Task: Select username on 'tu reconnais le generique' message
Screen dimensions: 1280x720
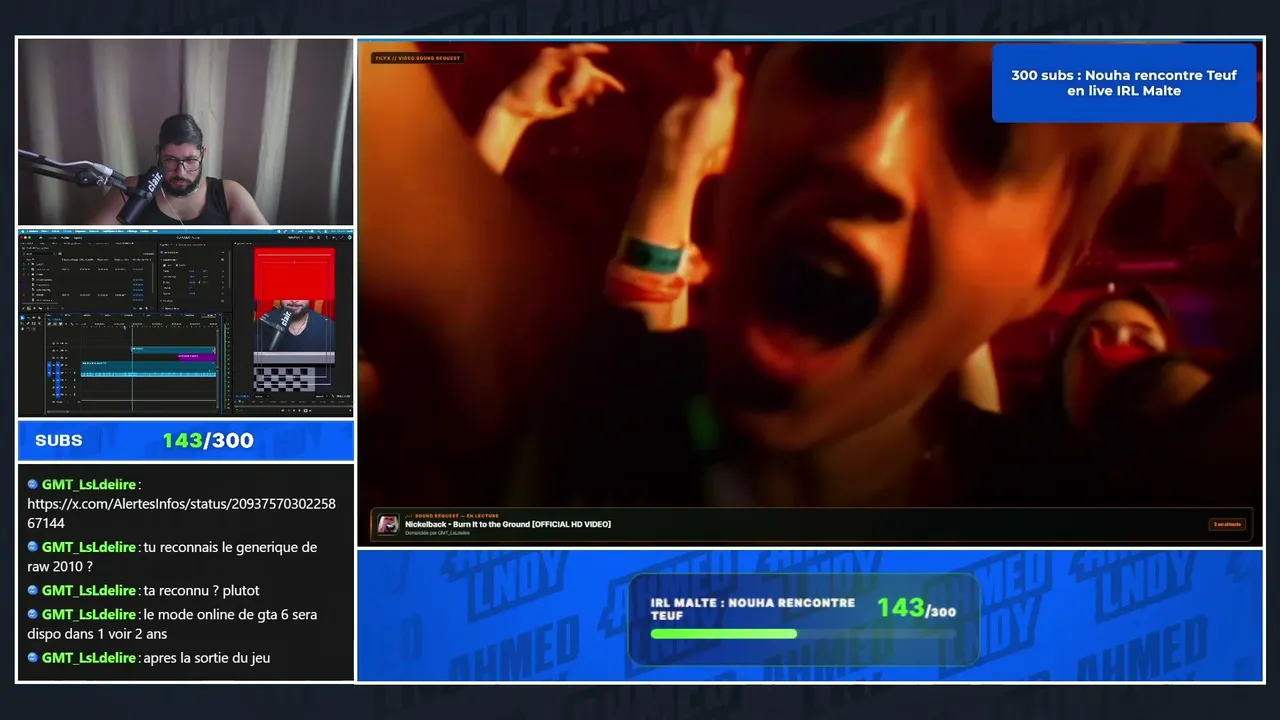Action: pos(89,547)
